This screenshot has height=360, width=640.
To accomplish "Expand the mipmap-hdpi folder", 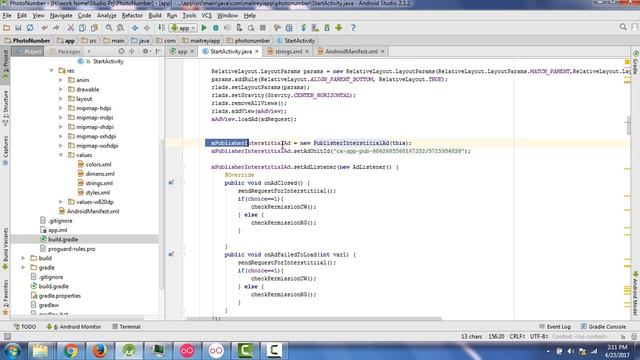I will (x=61, y=108).
